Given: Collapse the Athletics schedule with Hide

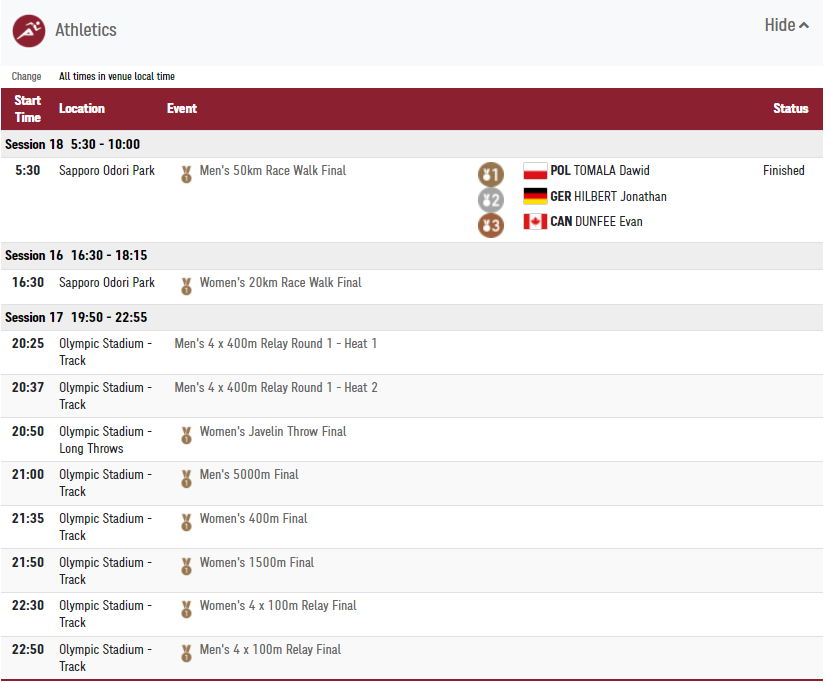Looking at the screenshot, I should coord(786,25).
